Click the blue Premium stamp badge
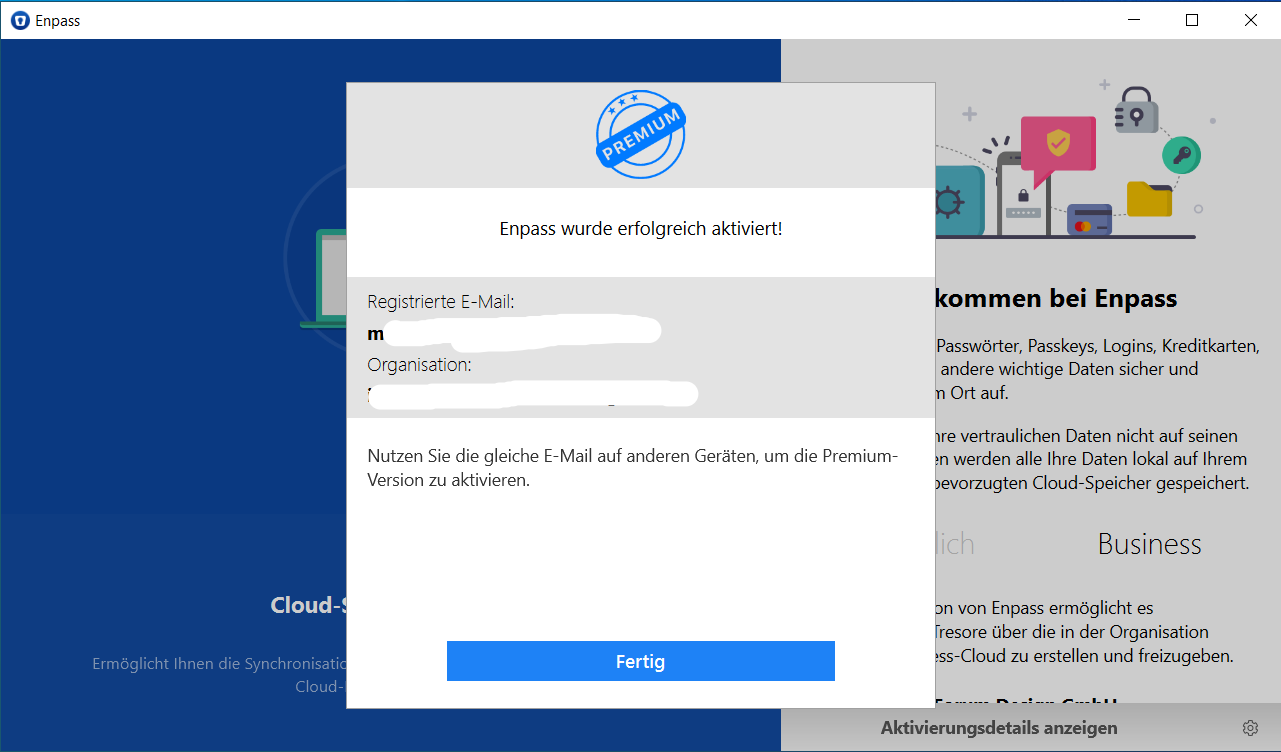 (640, 134)
